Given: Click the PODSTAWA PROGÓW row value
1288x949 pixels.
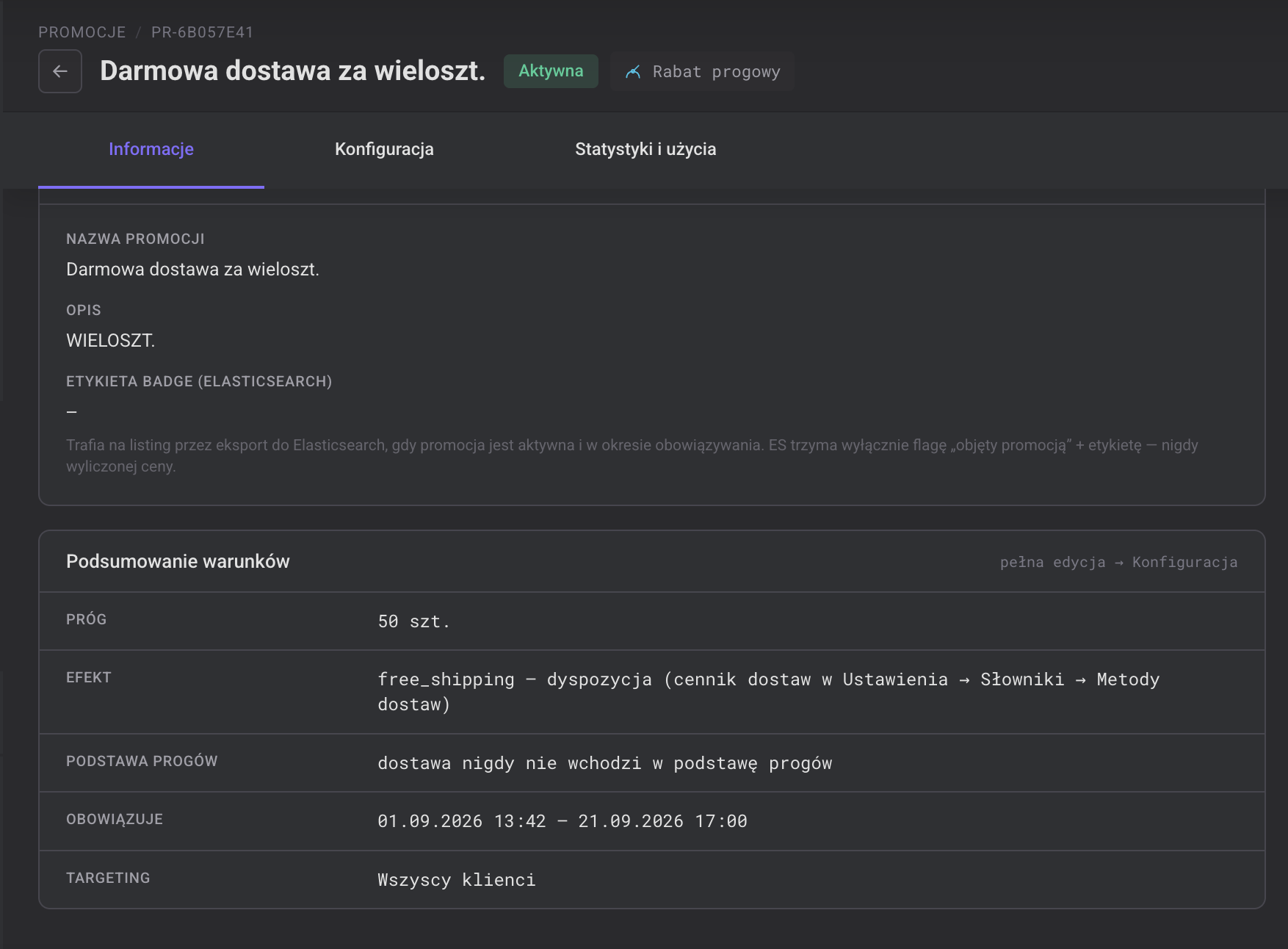Looking at the screenshot, I should (x=605, y=763).
